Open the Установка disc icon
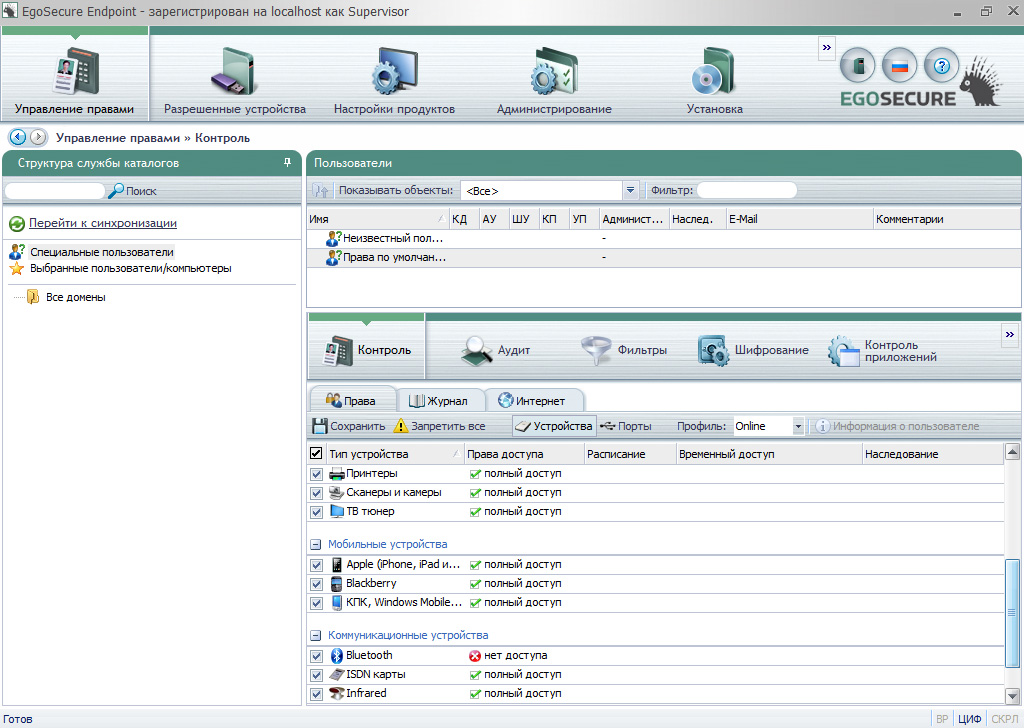Image resolution: width=1024 pixels, height=728 pixels. click(x=713, y=74)
